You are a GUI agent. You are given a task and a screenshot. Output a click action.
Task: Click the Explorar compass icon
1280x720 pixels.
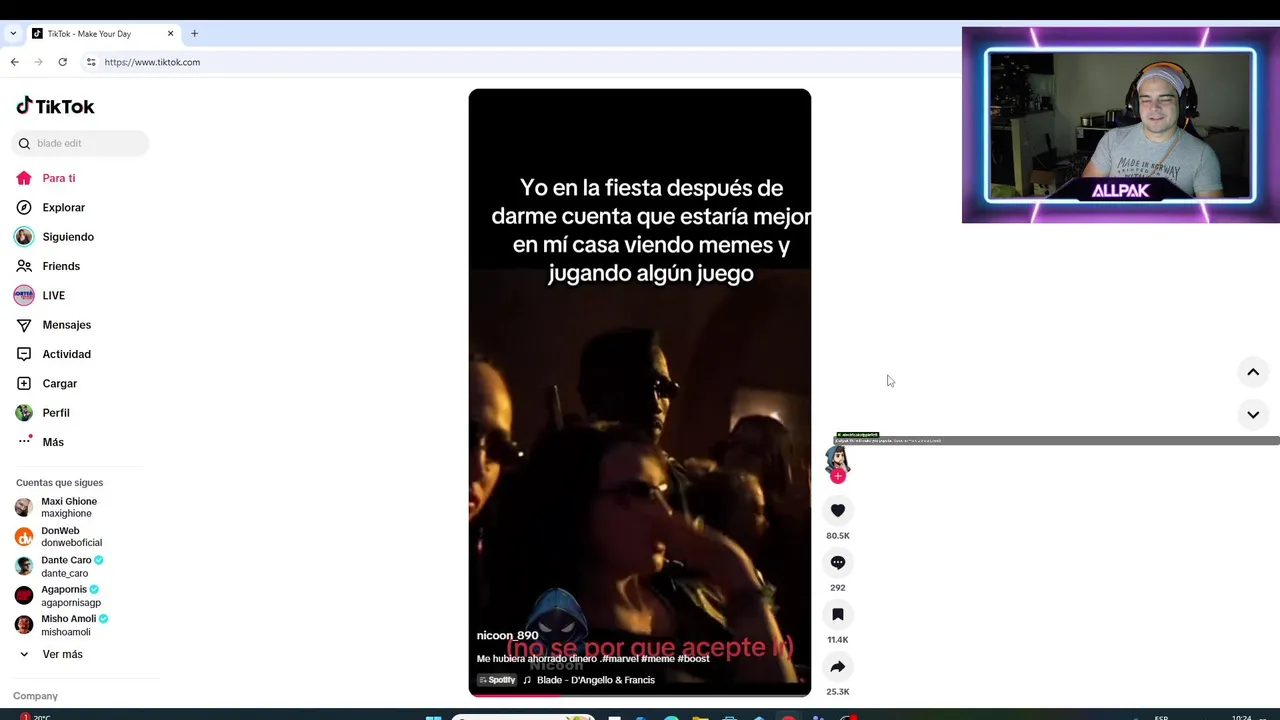tap(24, 207)
